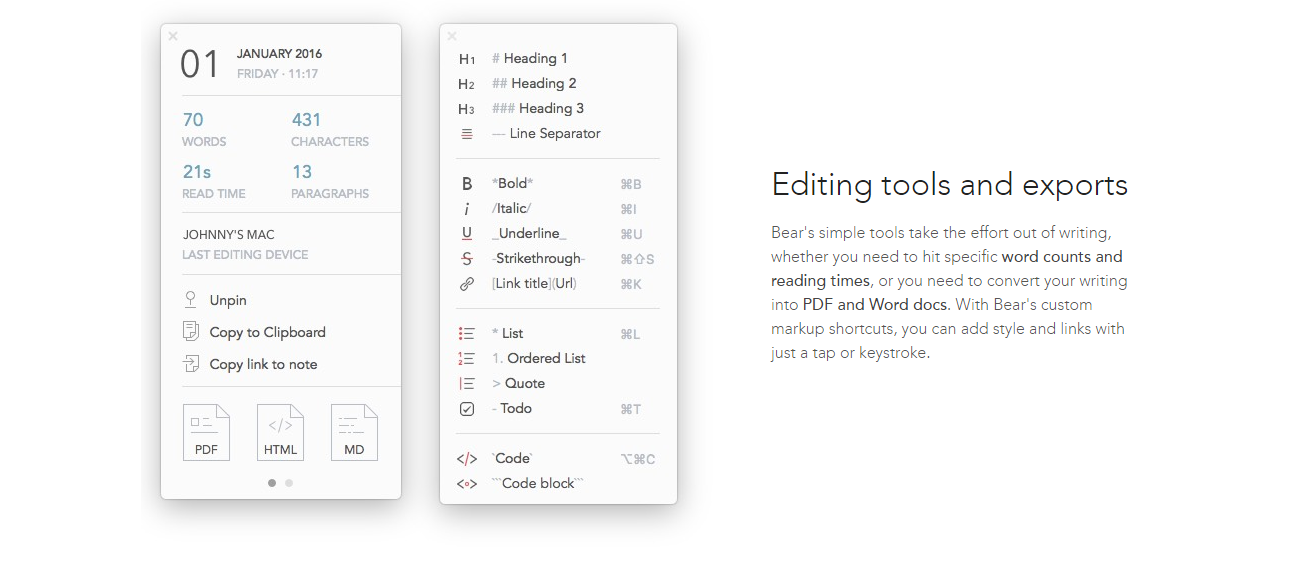Image resolution: width=1306 pixels, height=569 pixels.
Task: Export note as MD
Action: [x=355, y=432]
